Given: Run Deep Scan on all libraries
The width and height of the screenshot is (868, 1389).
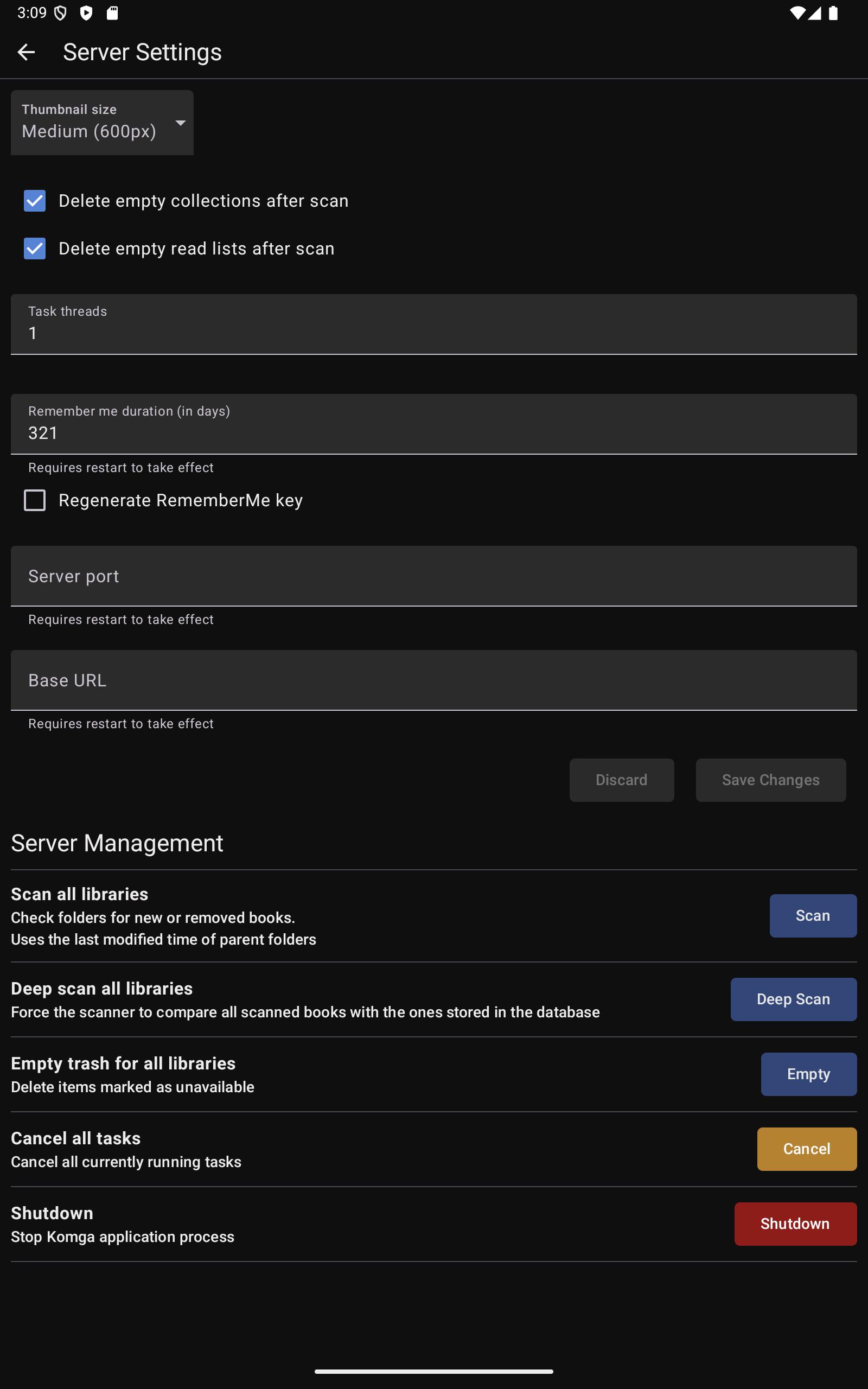Looking at the screenshot, I should [x=794, y=999].
